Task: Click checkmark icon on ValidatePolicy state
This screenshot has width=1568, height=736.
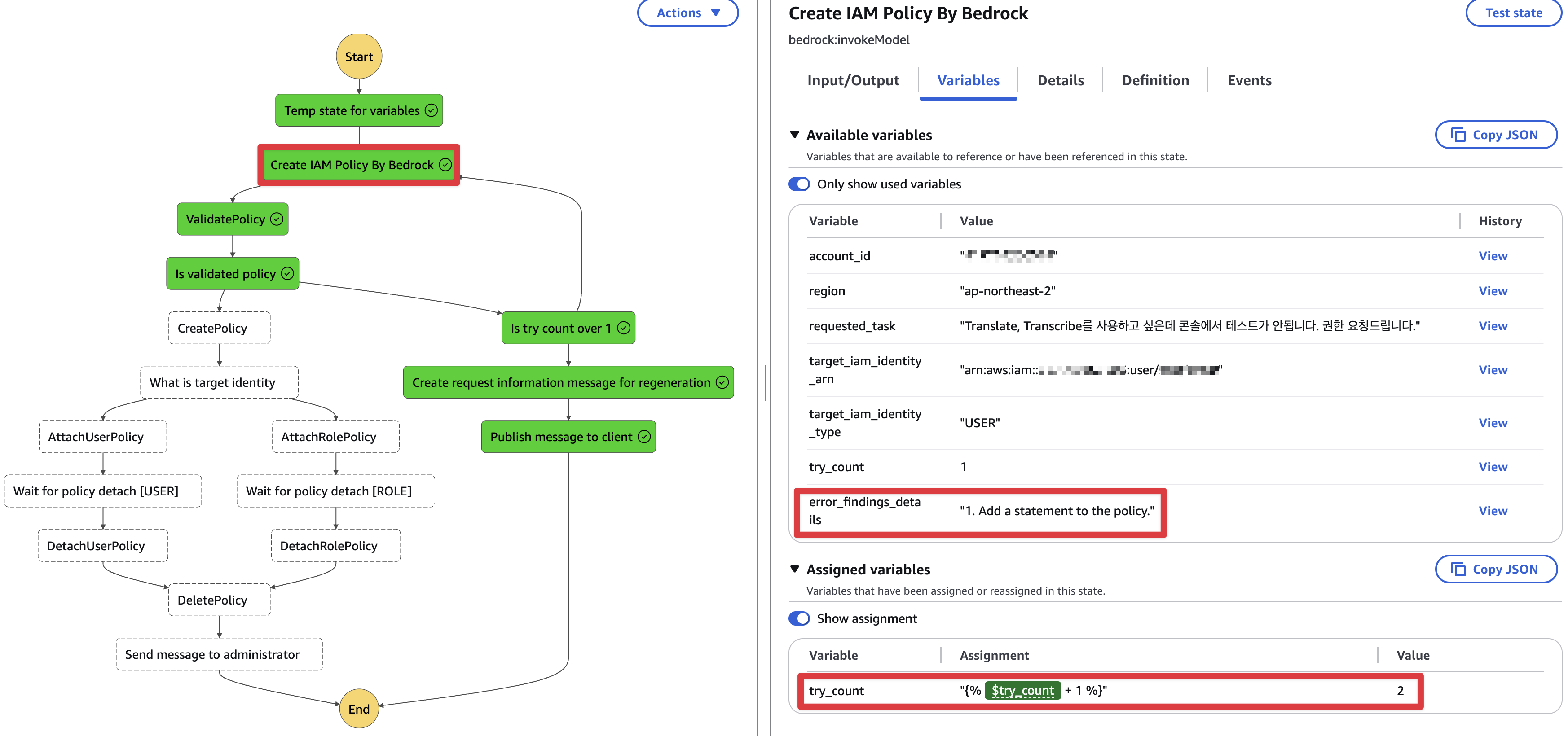Action: pos(277,219)
